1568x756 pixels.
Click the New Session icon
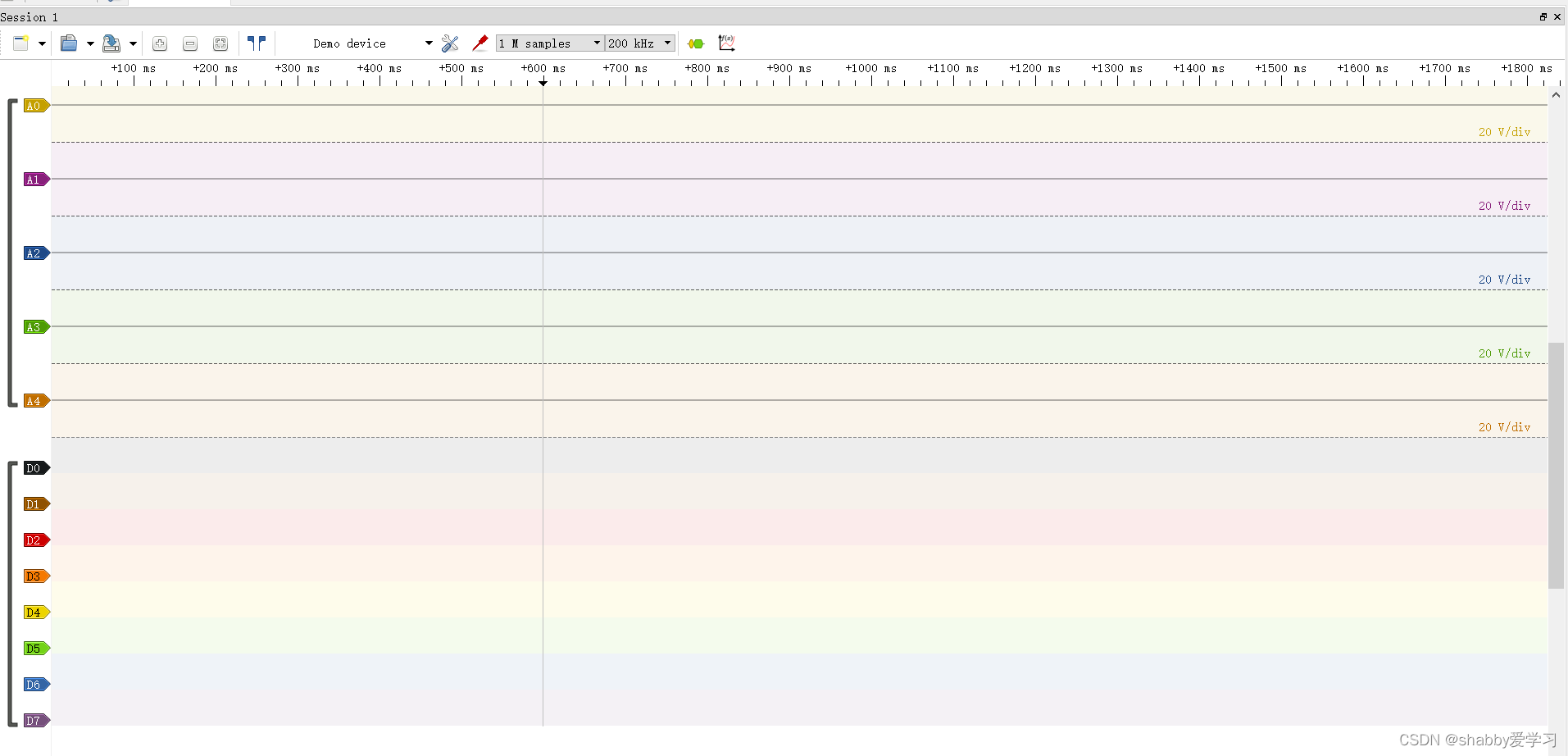tap(20, 43)
